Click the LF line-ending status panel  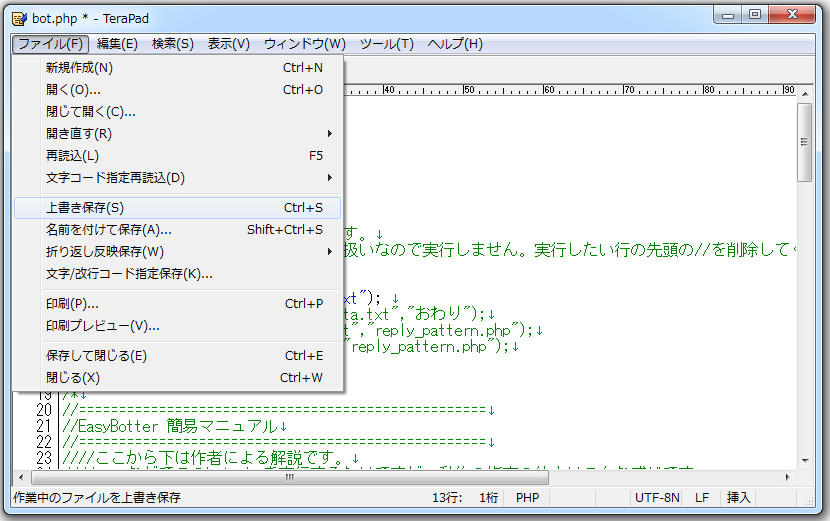click(702, 498)
